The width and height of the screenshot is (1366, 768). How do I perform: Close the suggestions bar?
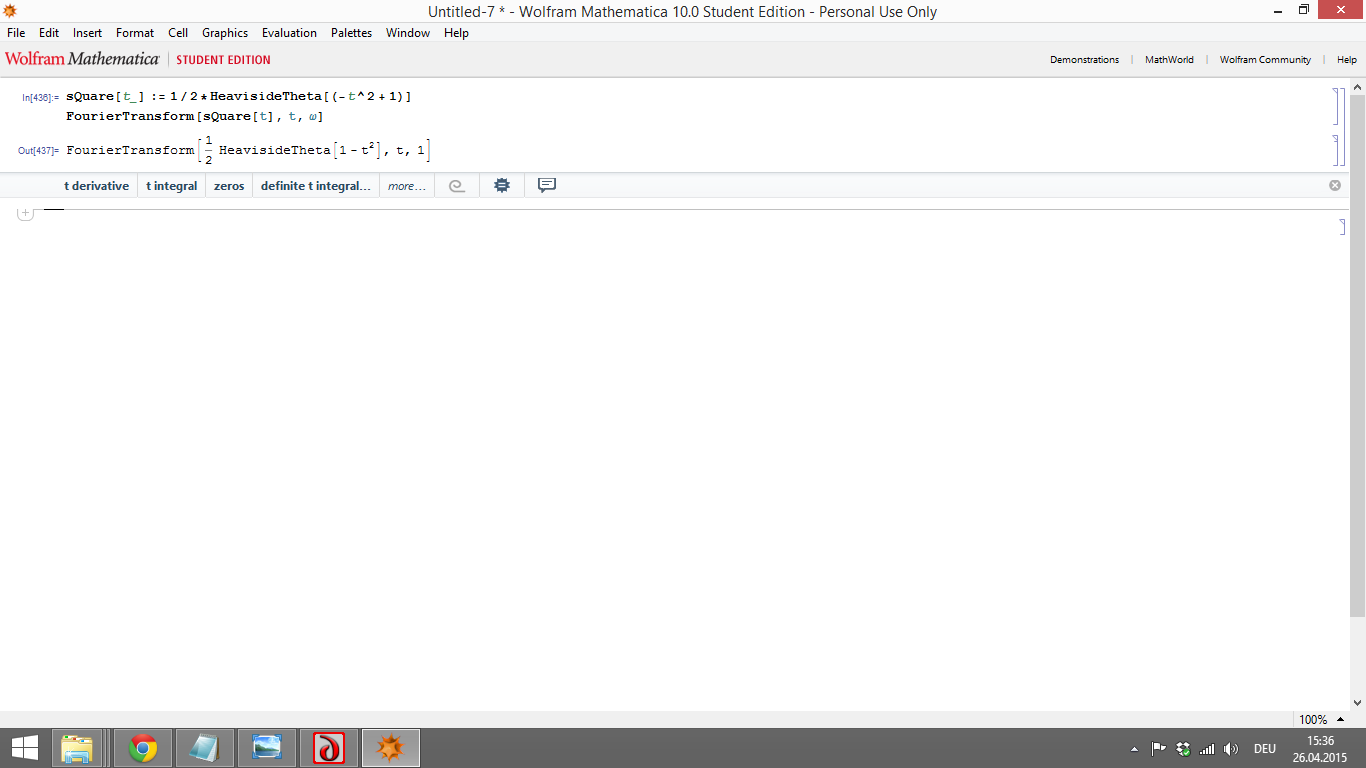tap(1335, 185)
